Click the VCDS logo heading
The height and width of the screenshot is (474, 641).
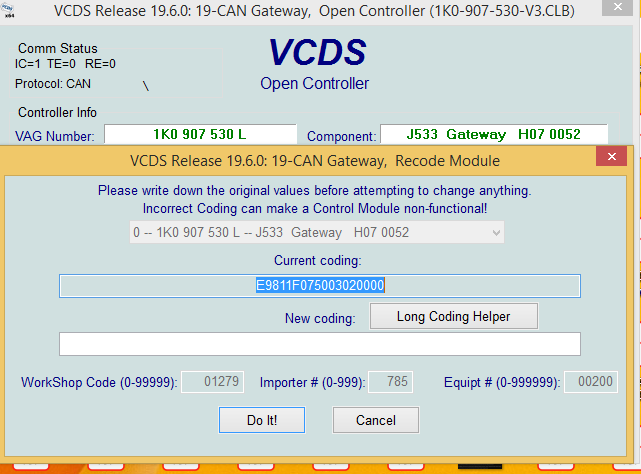317,52
